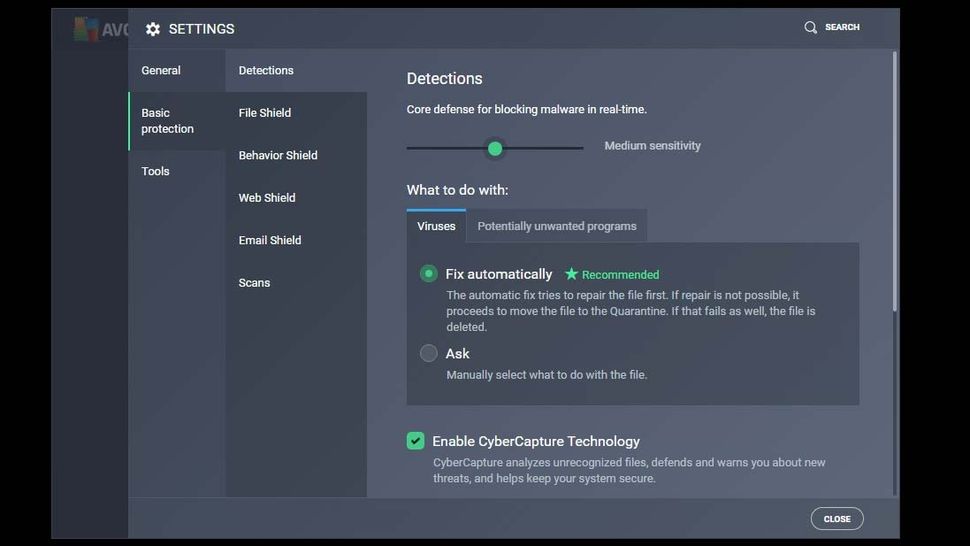Click 'Manually select what to do' description
This screenshot has height=546, width=970.
coord(546,375)
